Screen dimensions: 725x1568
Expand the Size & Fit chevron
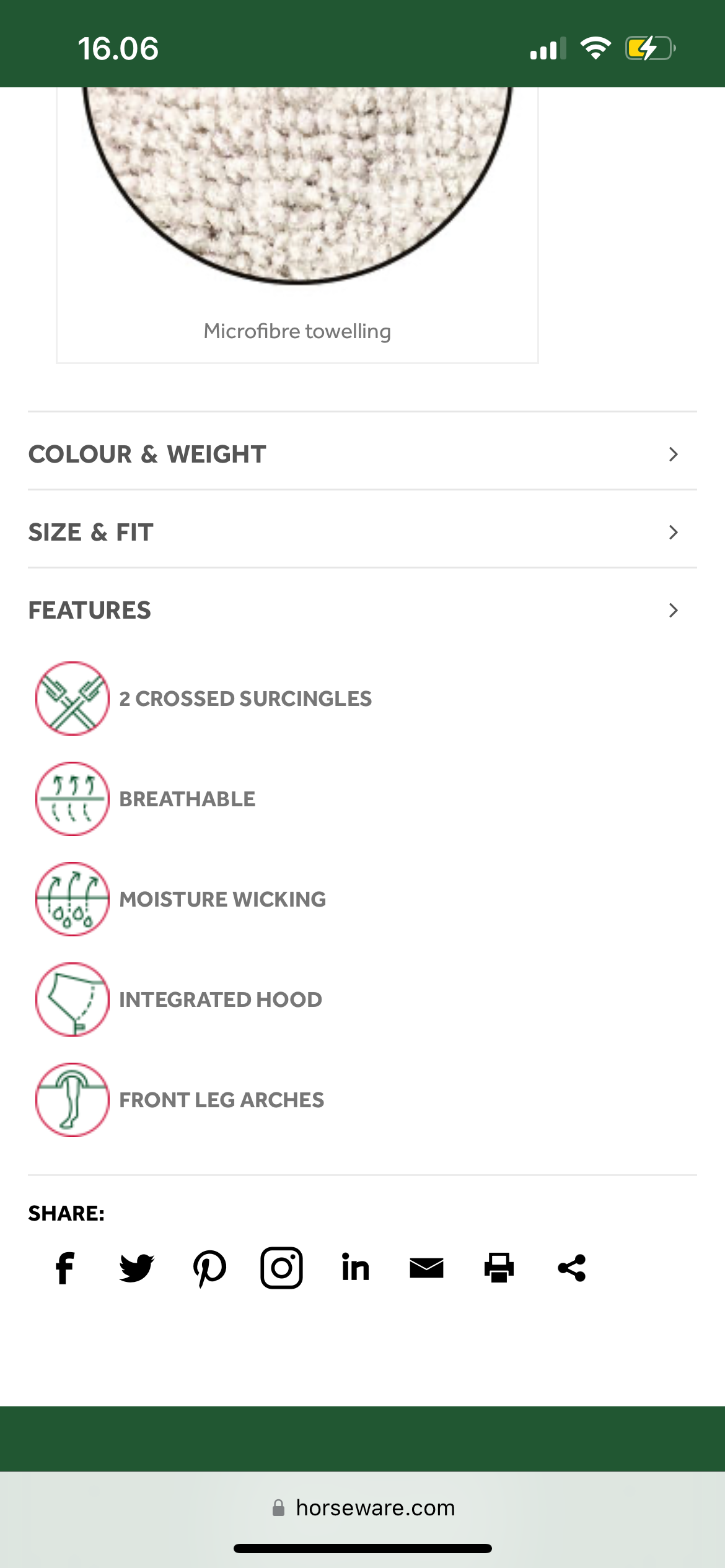[x=674, y=533]
